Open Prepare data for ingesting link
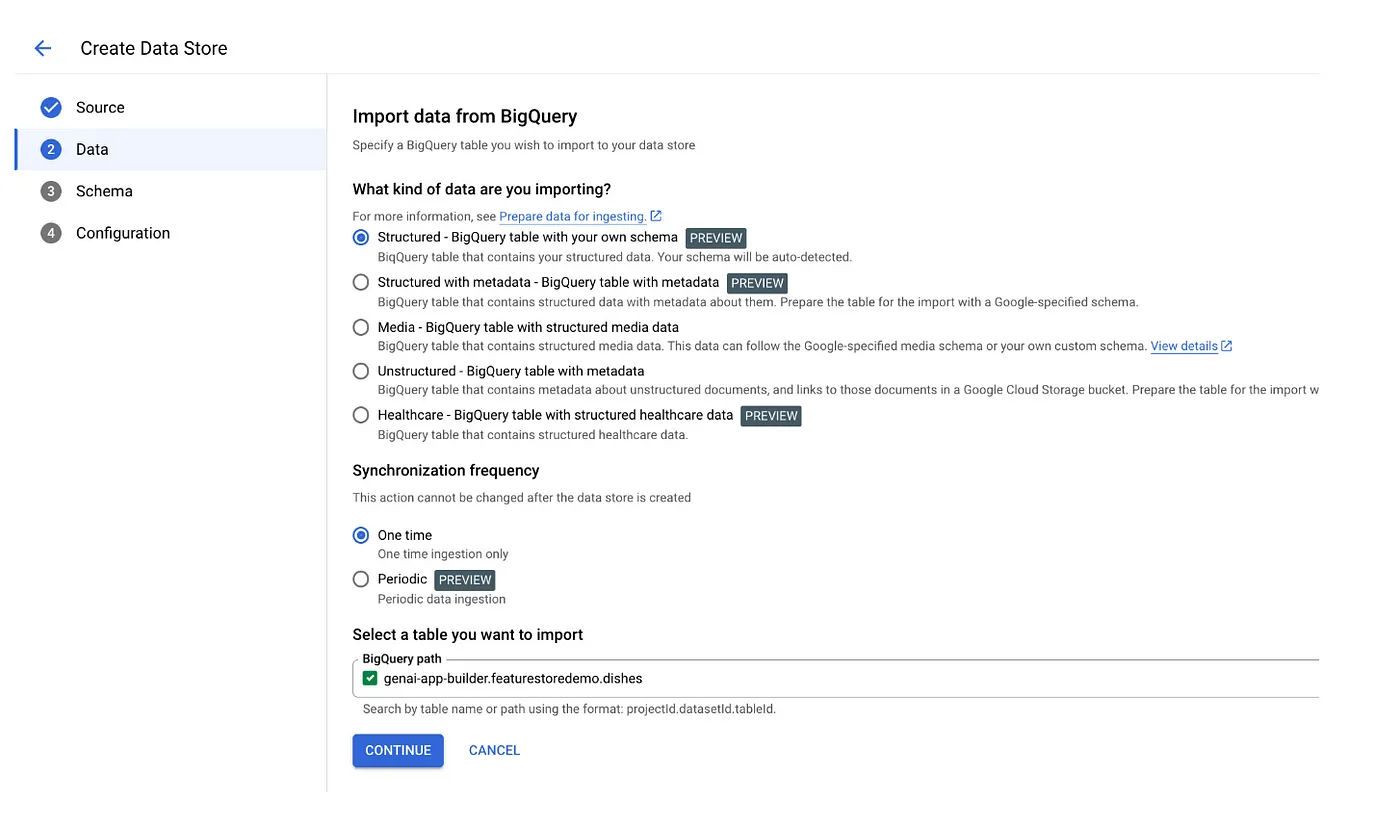This screenshot has height=822, width=1400. [x=572, y=216]
